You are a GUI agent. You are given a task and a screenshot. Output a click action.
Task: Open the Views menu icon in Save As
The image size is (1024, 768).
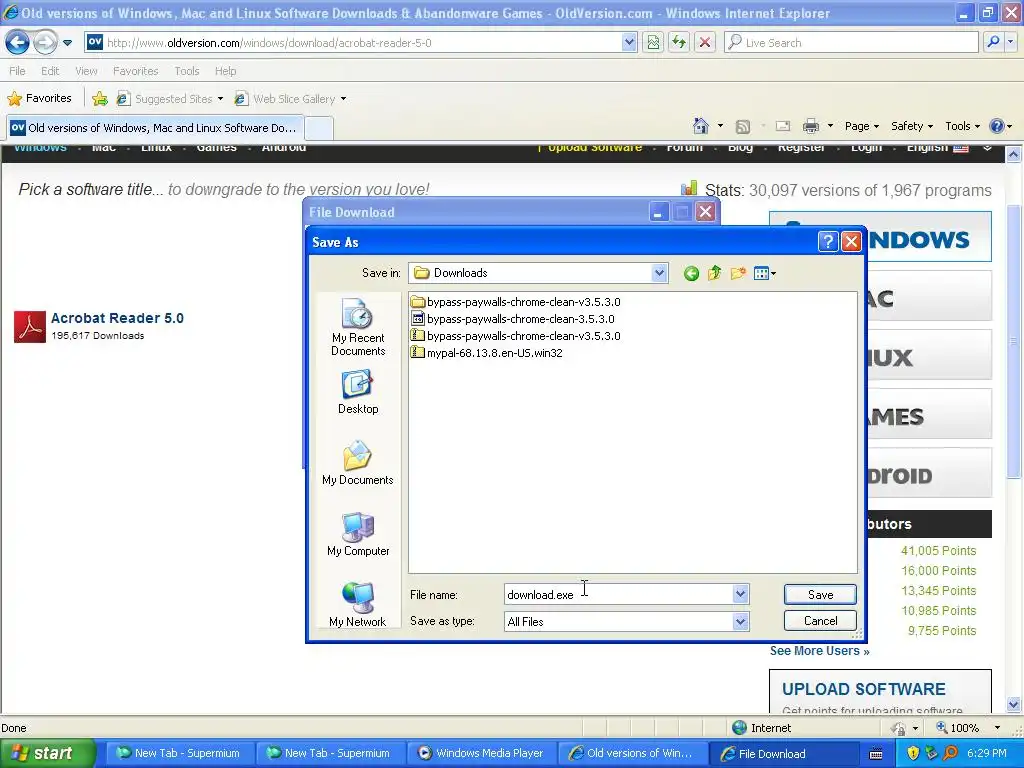[x=764, y=274]
